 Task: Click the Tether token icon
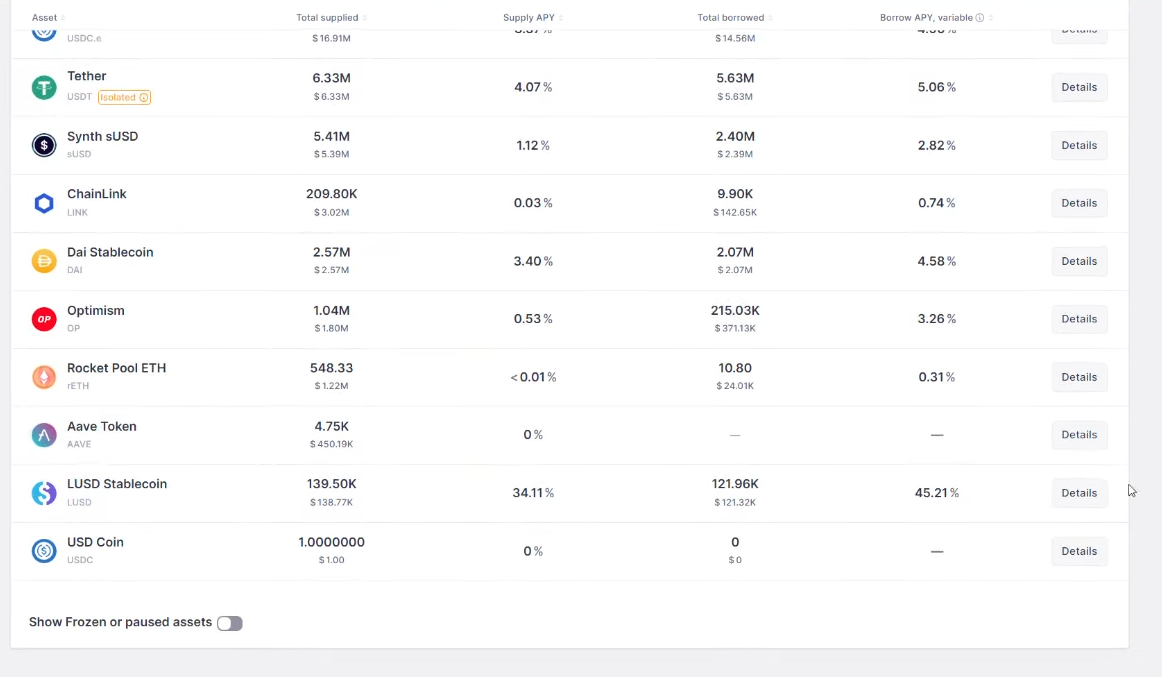pyautogui.click(x=44, y=87)
